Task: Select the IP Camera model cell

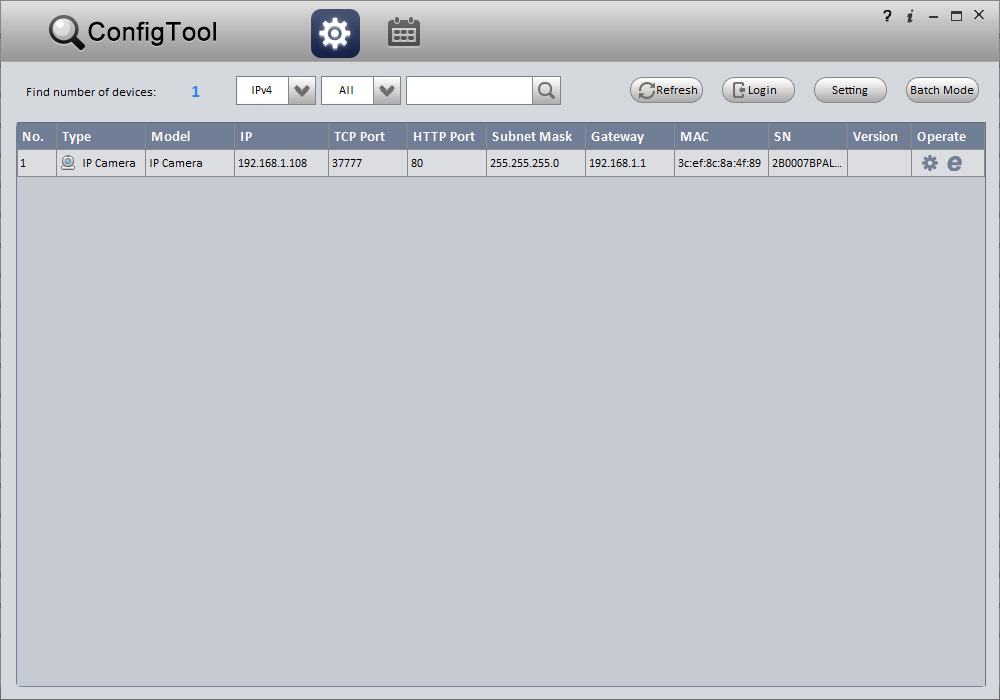Action: (x=190, y=163)
